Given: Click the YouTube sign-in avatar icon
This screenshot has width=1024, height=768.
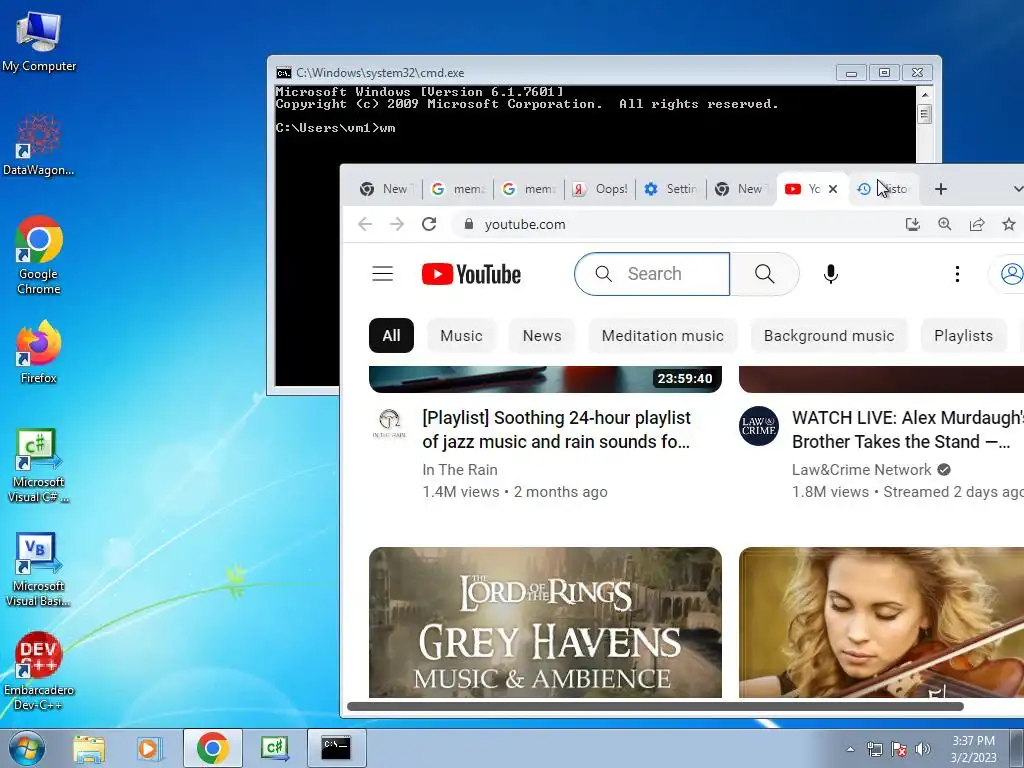Looking at the screenshot, I should (x=1011, y=274).
